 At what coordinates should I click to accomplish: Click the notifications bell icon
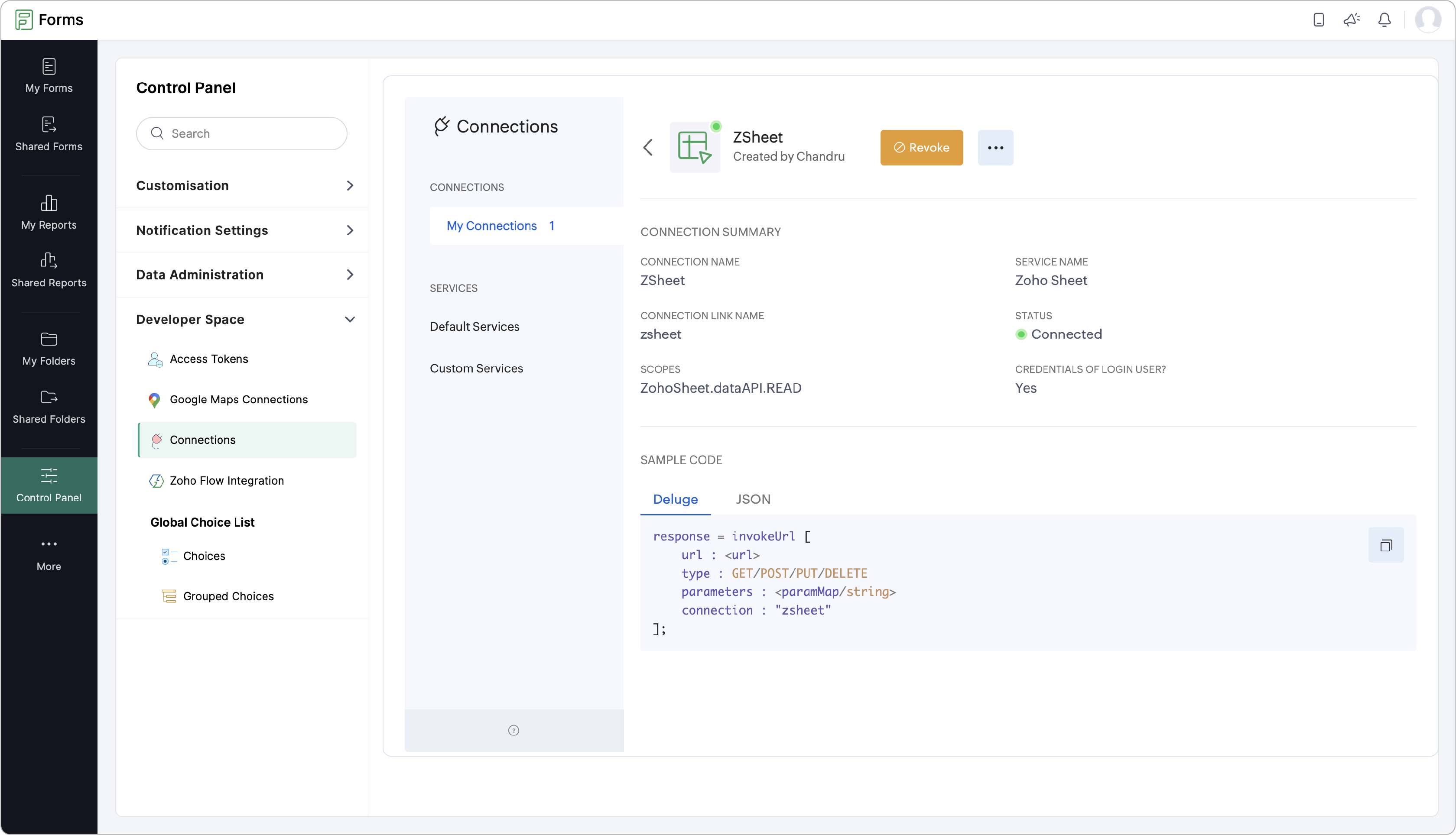click(x=1384, y=20)
